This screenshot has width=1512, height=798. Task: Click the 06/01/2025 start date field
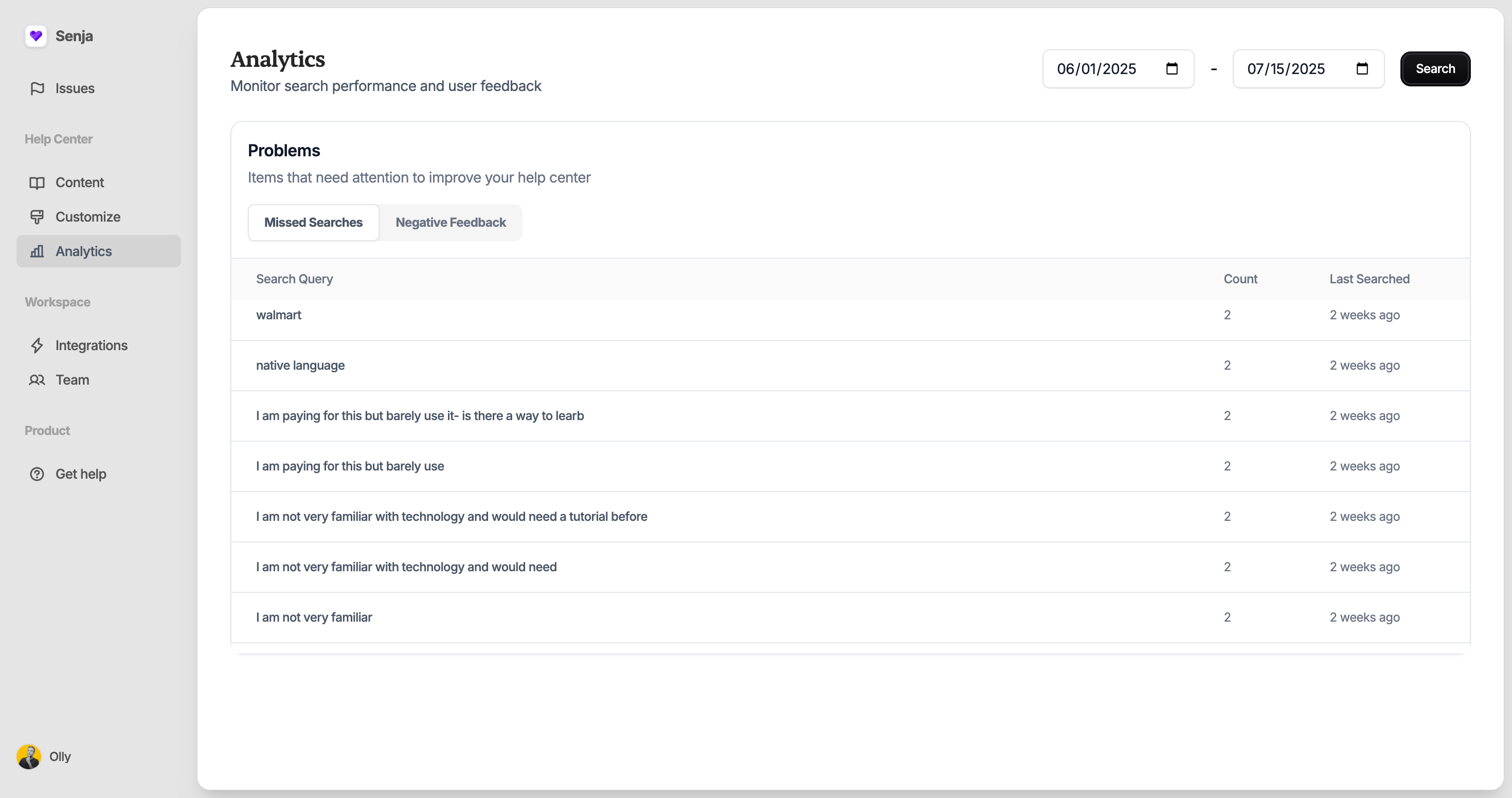(1118, 69)
